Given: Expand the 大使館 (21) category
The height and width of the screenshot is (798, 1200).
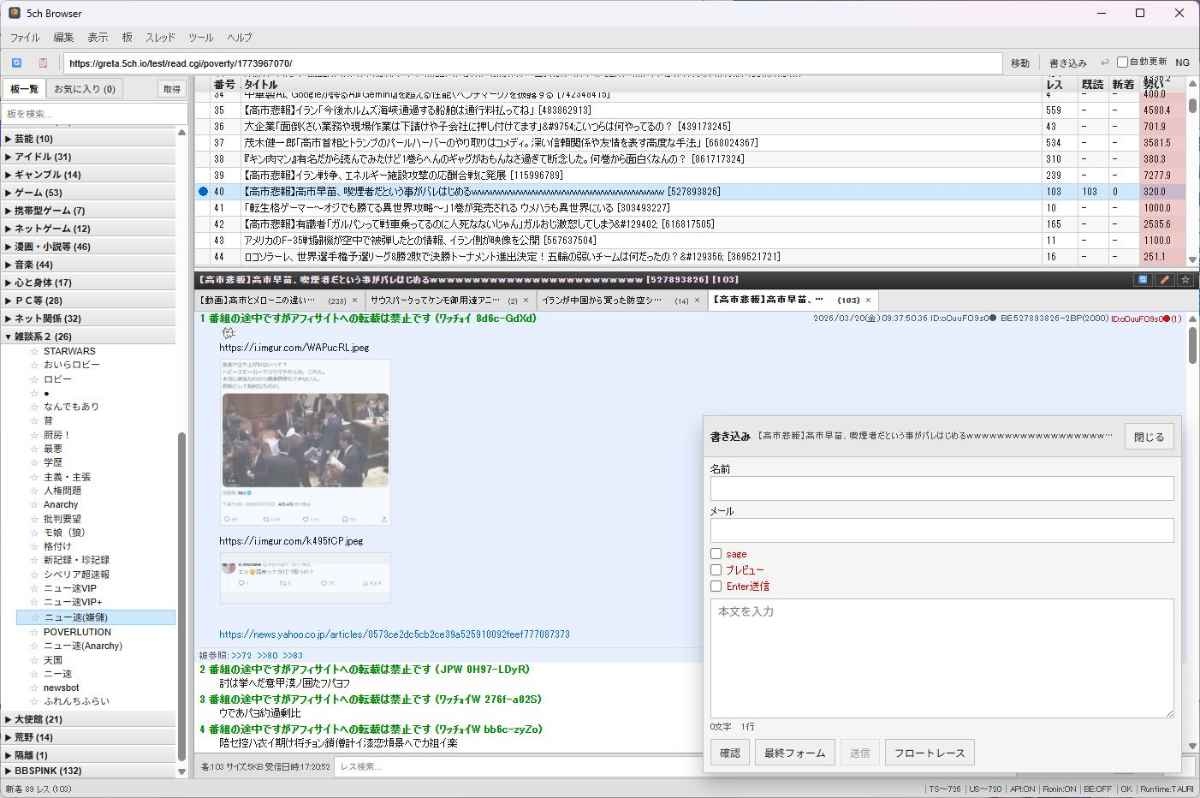Looking at the screenshot, I should coord(38,719).
